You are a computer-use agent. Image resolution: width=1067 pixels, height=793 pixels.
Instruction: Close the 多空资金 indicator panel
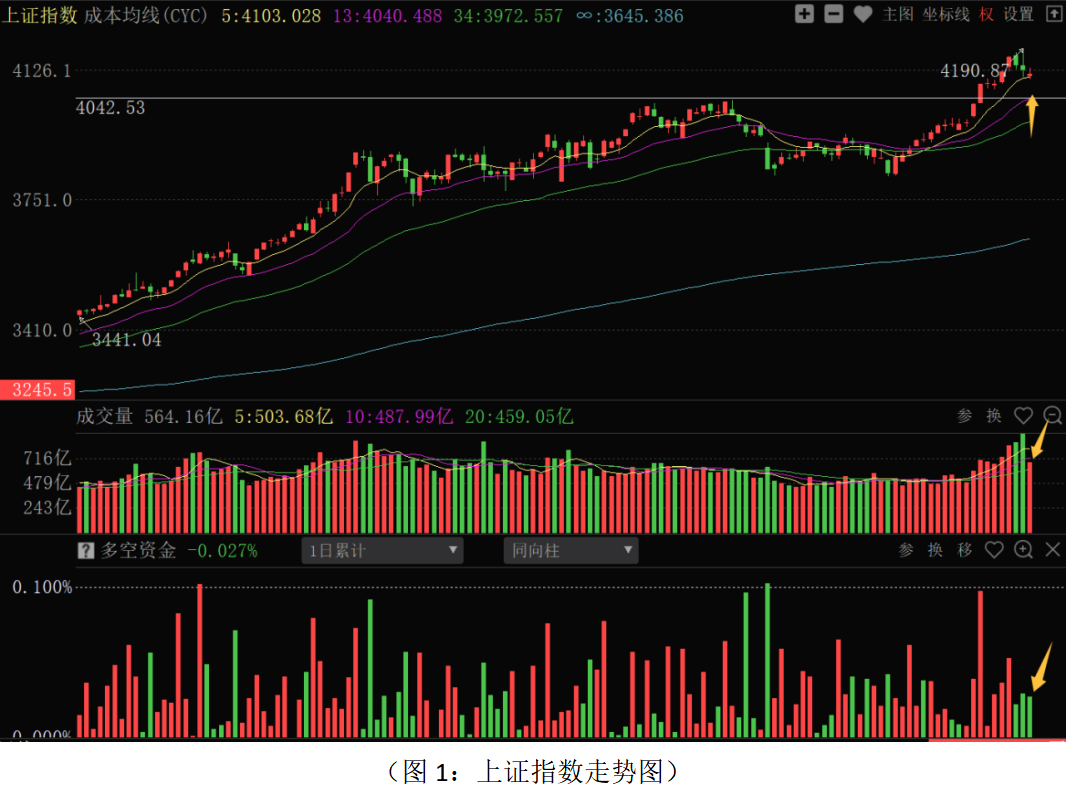[1052, 550]
